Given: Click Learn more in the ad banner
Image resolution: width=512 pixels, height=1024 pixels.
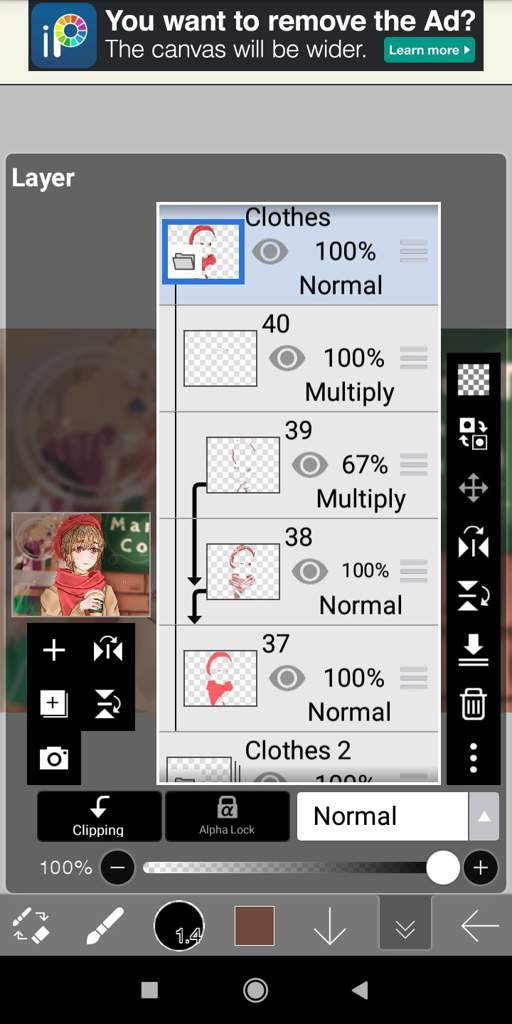Looking at the screenshot, I should tap(429, 50).
